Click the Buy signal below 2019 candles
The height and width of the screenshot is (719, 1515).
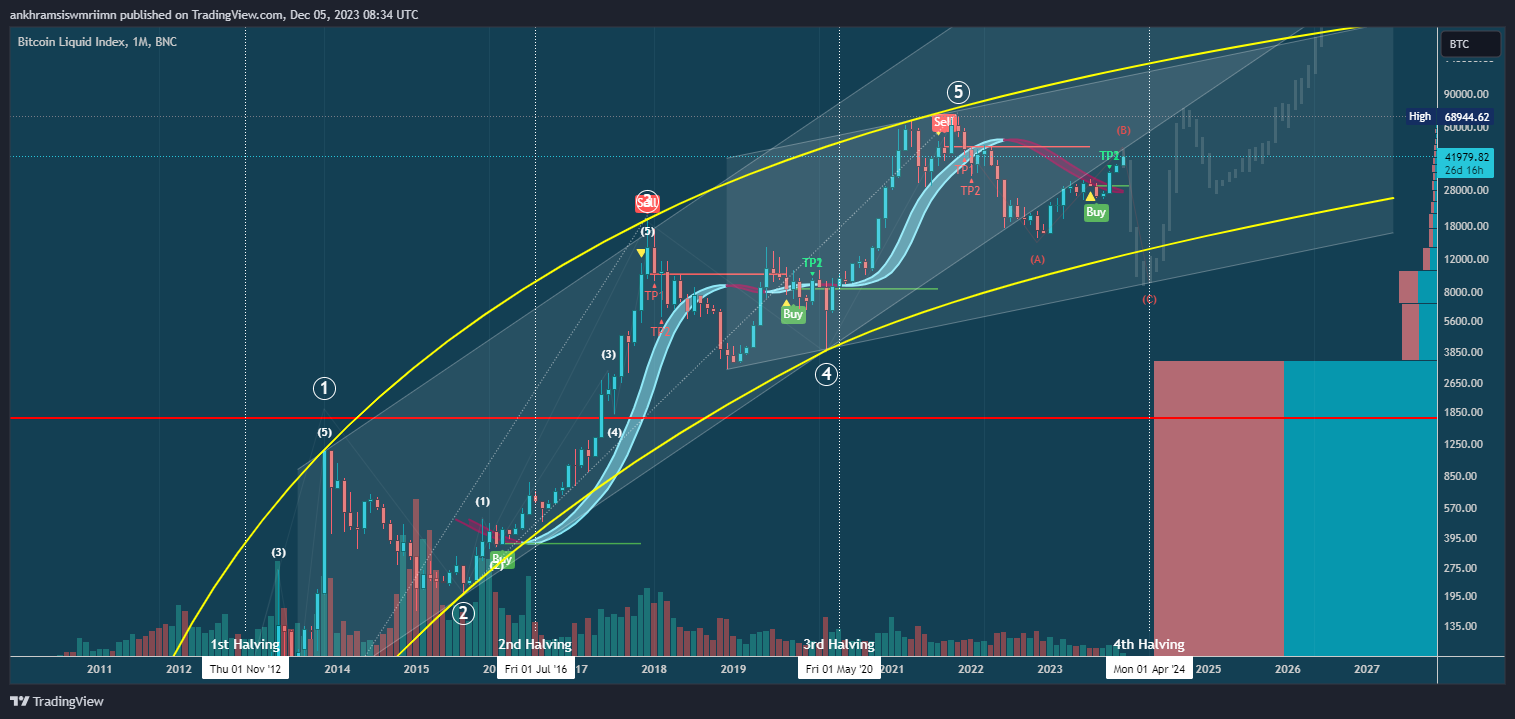point(793,314)
